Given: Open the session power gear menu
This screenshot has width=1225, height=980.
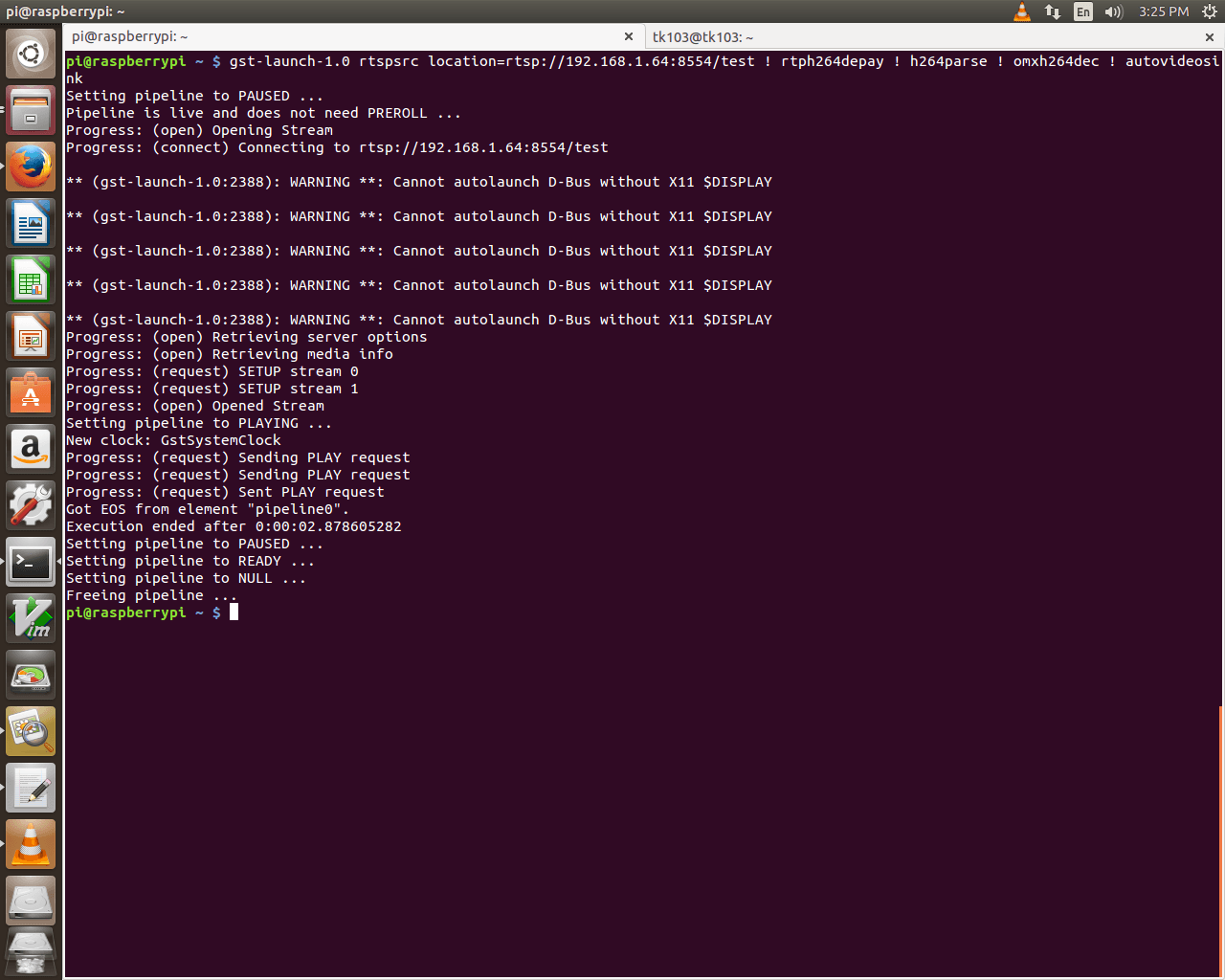Looking at the screenshot, I should (x=1209, y=11).
